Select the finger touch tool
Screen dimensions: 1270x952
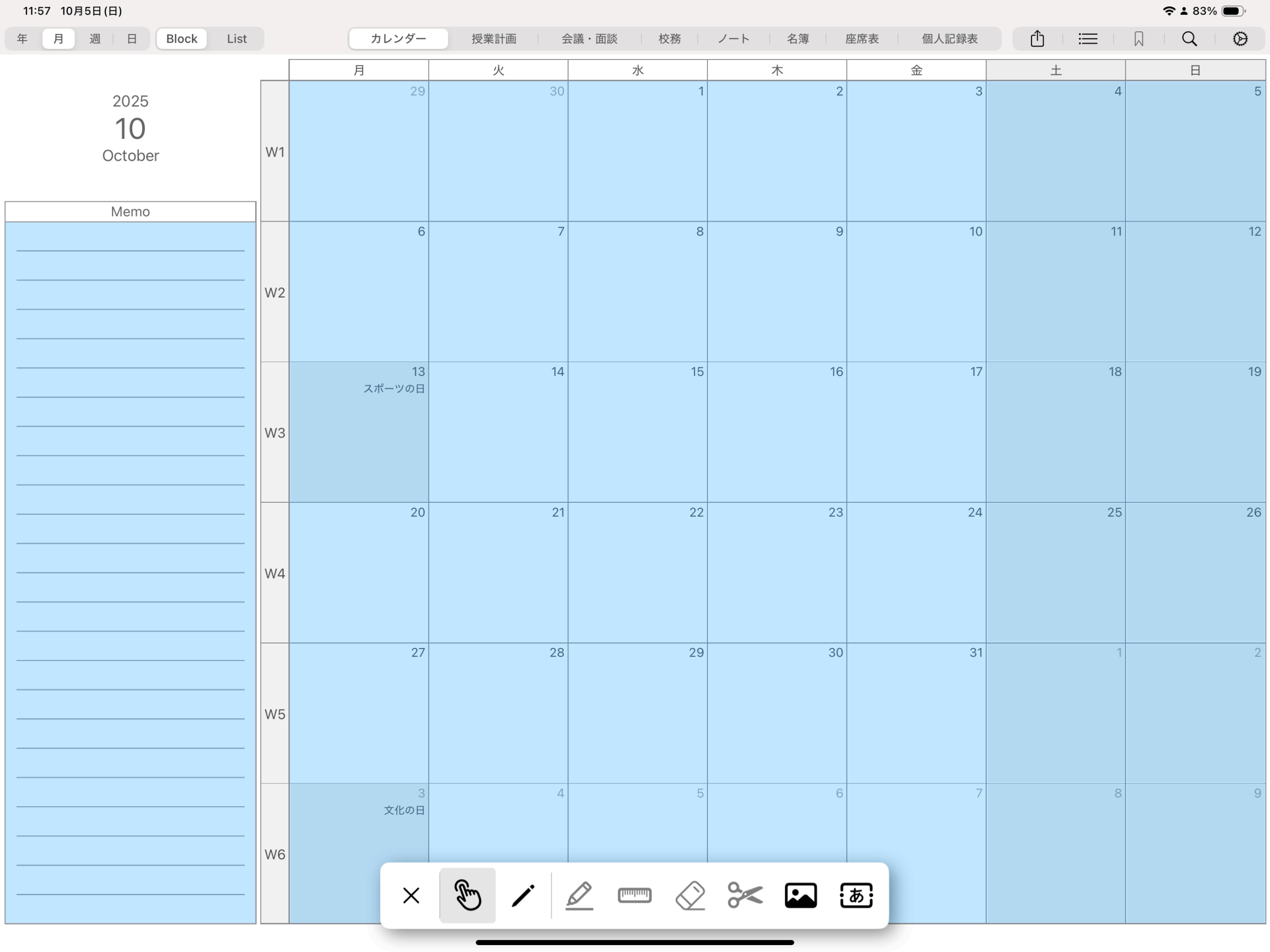467,895
